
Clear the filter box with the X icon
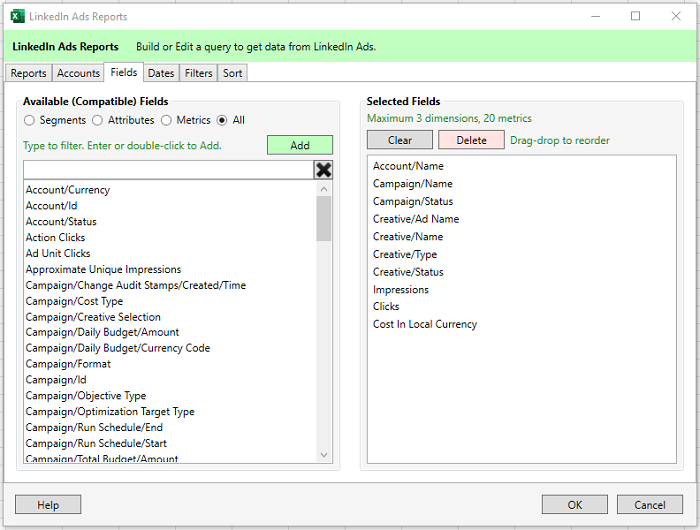[323, 170]
